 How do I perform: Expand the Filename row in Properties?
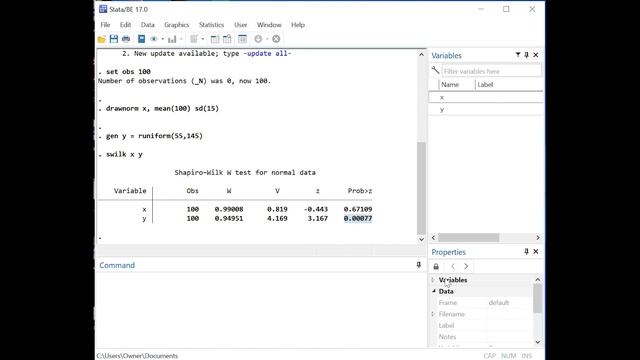tap(433, 314)
